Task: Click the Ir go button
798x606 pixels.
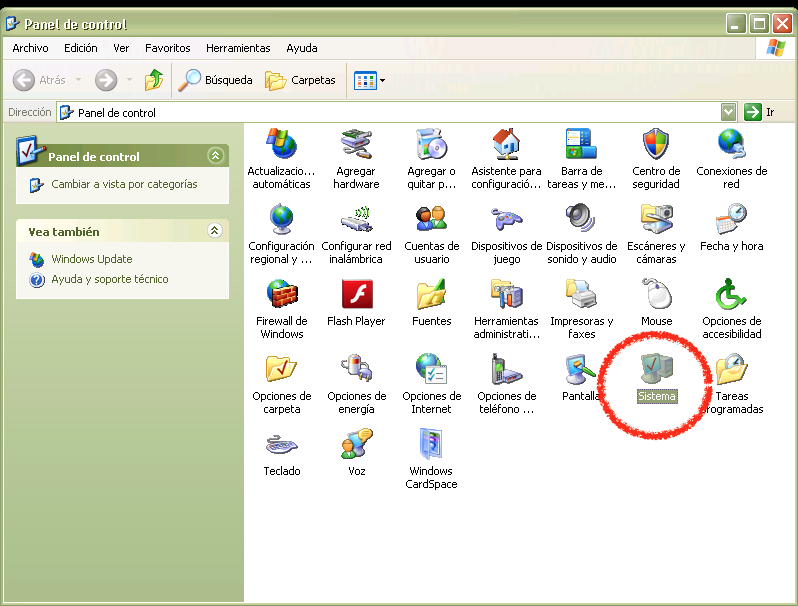Action: (x=759, y=112)
